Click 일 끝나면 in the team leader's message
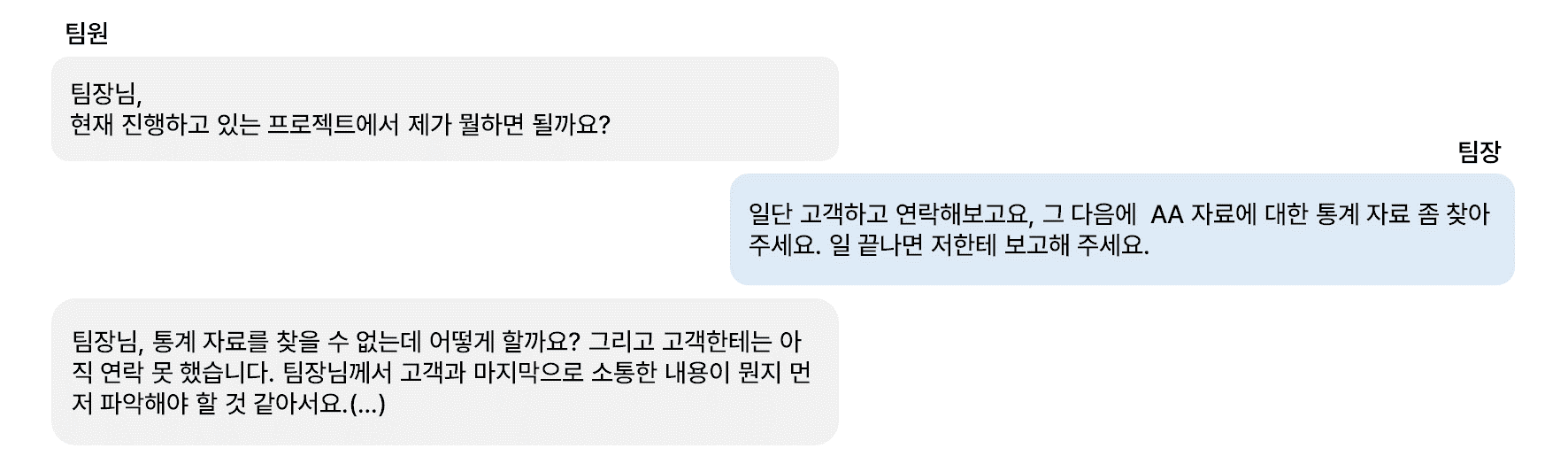The width and height of the screenshot is (1568, 464). [865, 245]
